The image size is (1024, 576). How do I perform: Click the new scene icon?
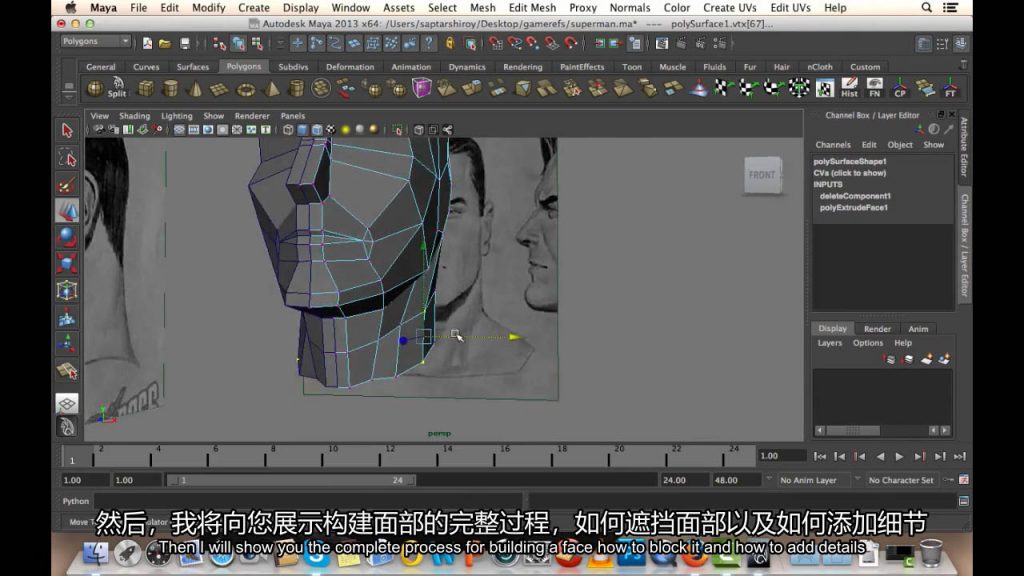[148, 44]
